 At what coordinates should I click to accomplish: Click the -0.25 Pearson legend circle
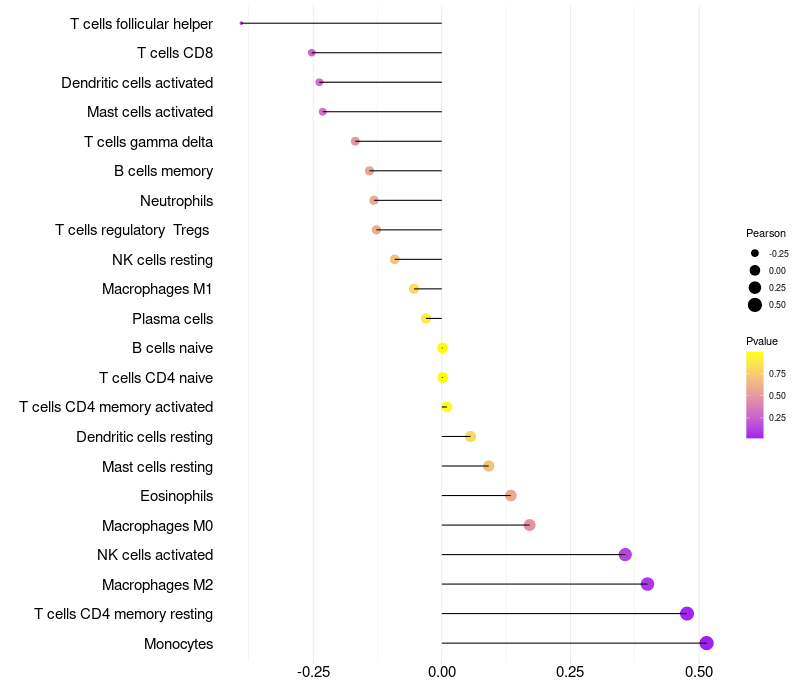click(755, 254)
